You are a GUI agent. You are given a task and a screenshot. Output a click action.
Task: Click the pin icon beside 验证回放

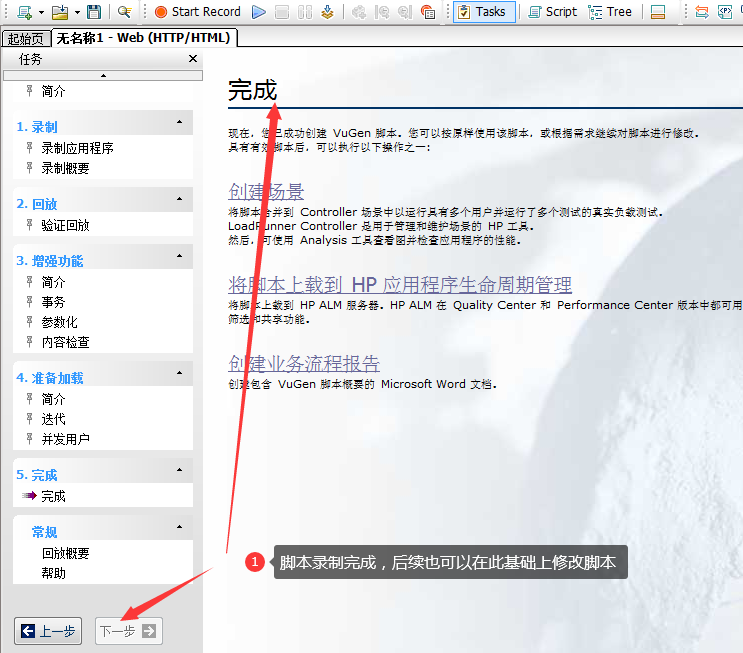click(29, 225)
